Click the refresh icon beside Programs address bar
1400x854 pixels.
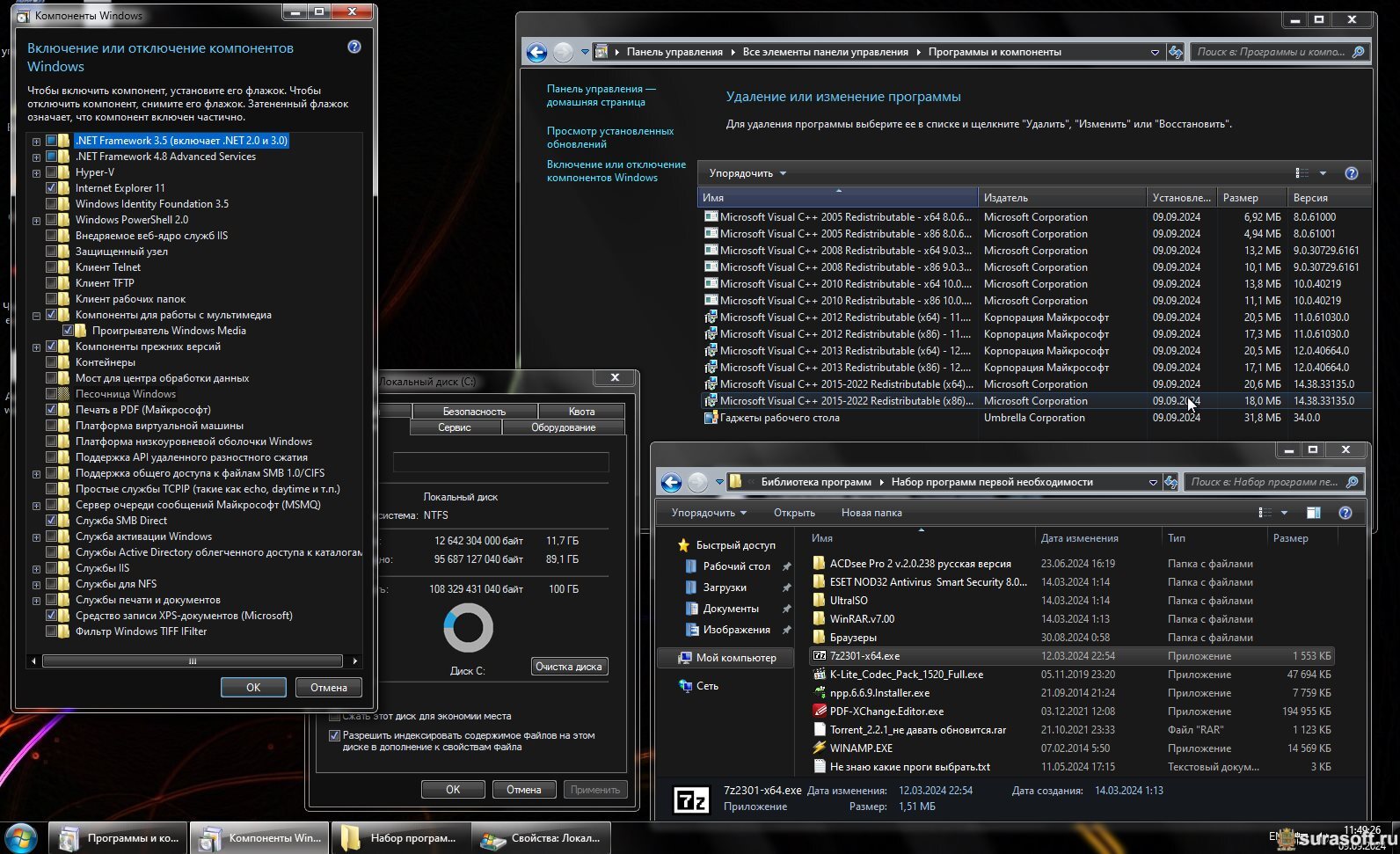click(1176, 53)
